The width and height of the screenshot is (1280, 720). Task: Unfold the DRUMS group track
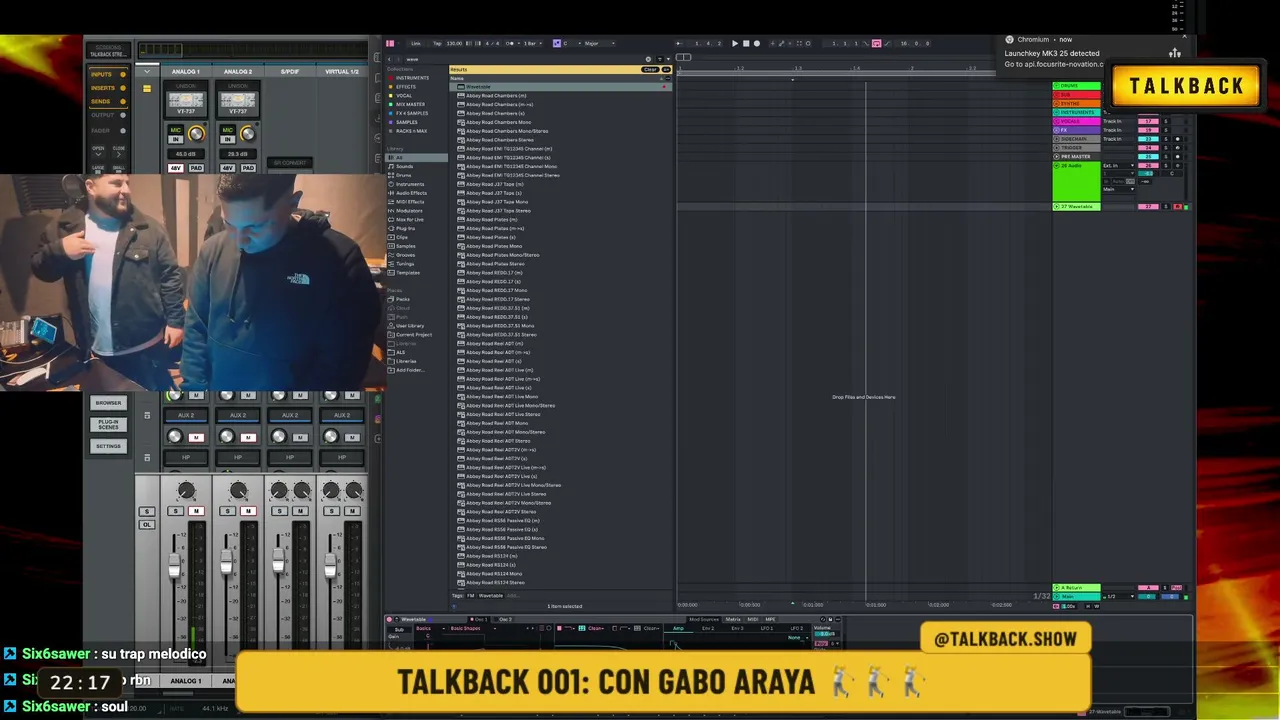[1057, 86]
